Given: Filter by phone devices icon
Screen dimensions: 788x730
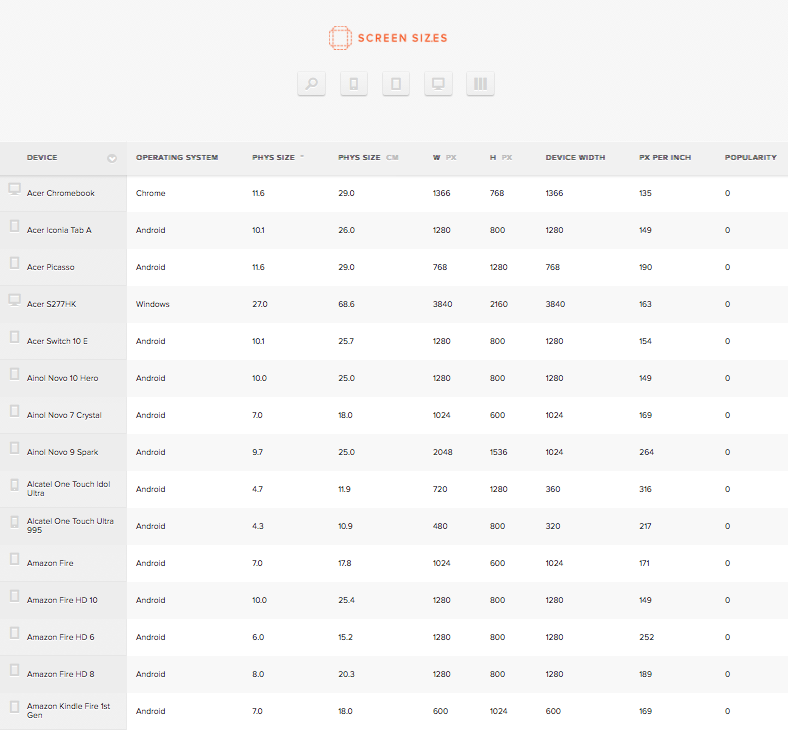Looking at the screenshot, I should [354, 83].
